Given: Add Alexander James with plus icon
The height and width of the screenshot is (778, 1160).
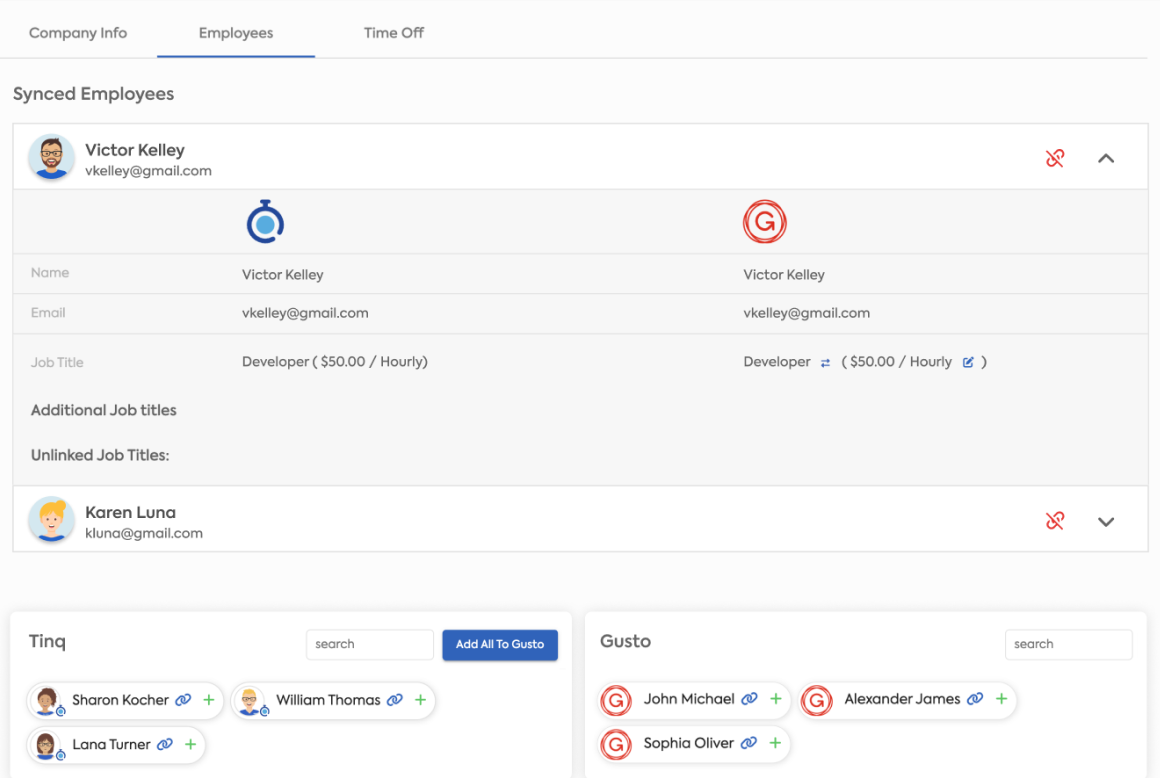Looking at the screenshot, I should (x=1001, y=699).
